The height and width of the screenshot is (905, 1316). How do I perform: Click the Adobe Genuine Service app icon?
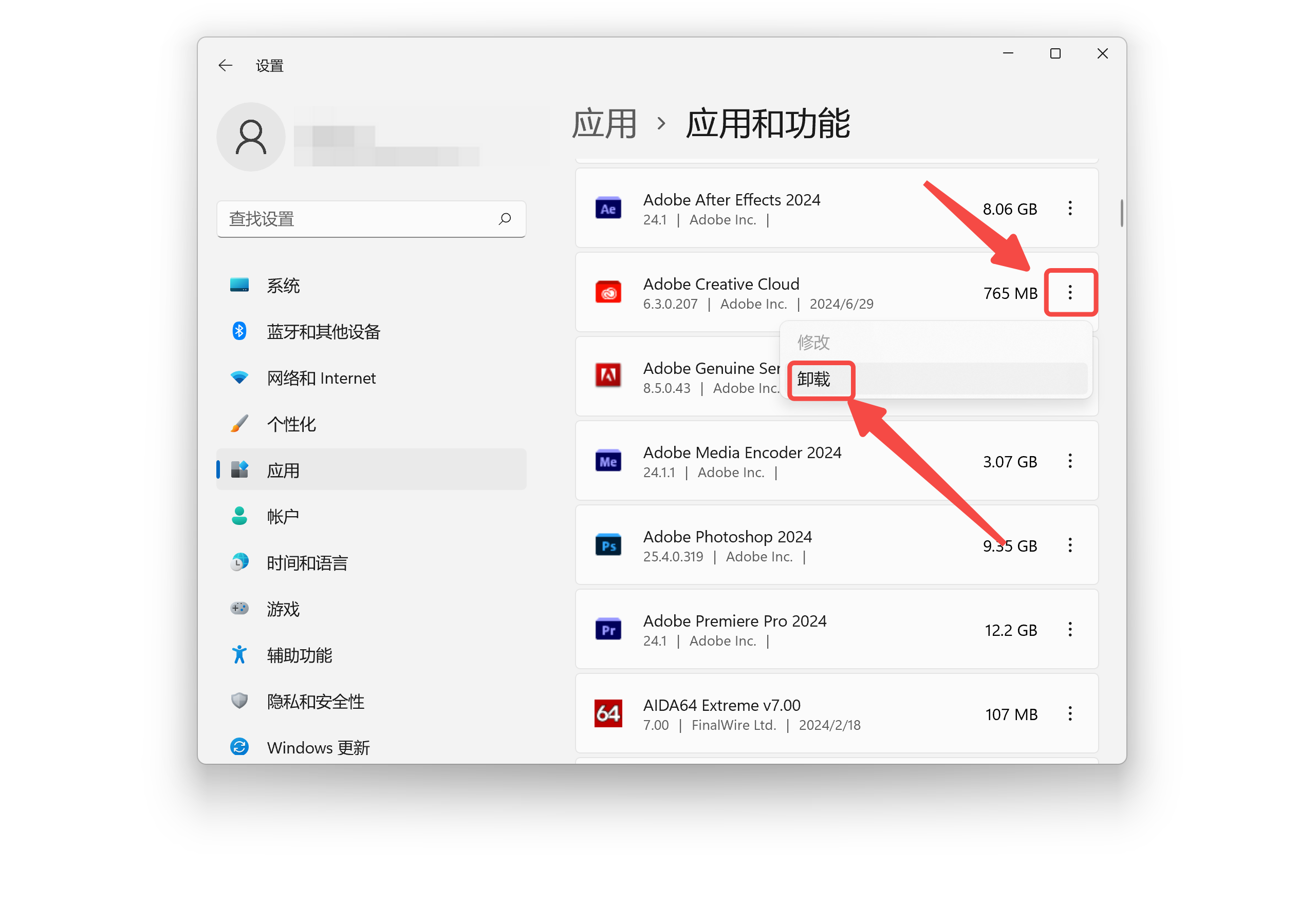(608, 376)
